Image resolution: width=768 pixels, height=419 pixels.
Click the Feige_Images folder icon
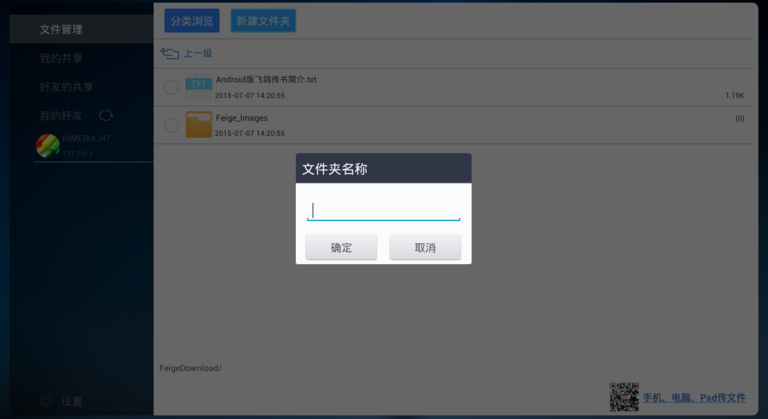tap(198, 124)
